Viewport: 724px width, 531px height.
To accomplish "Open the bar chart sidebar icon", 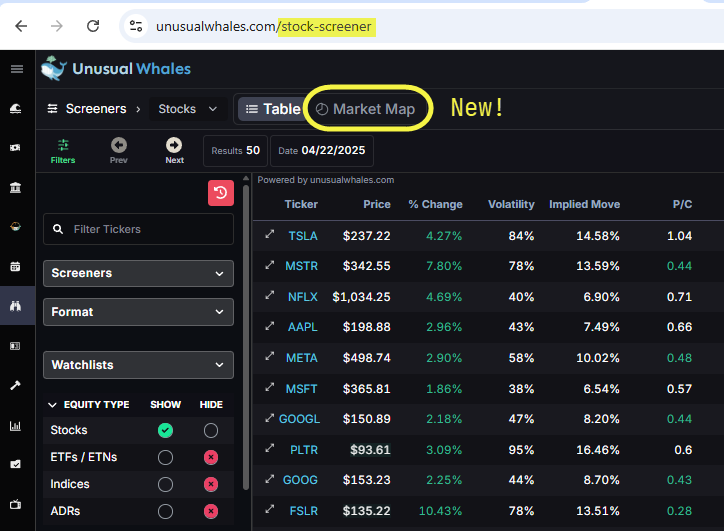I will (15, 425).
